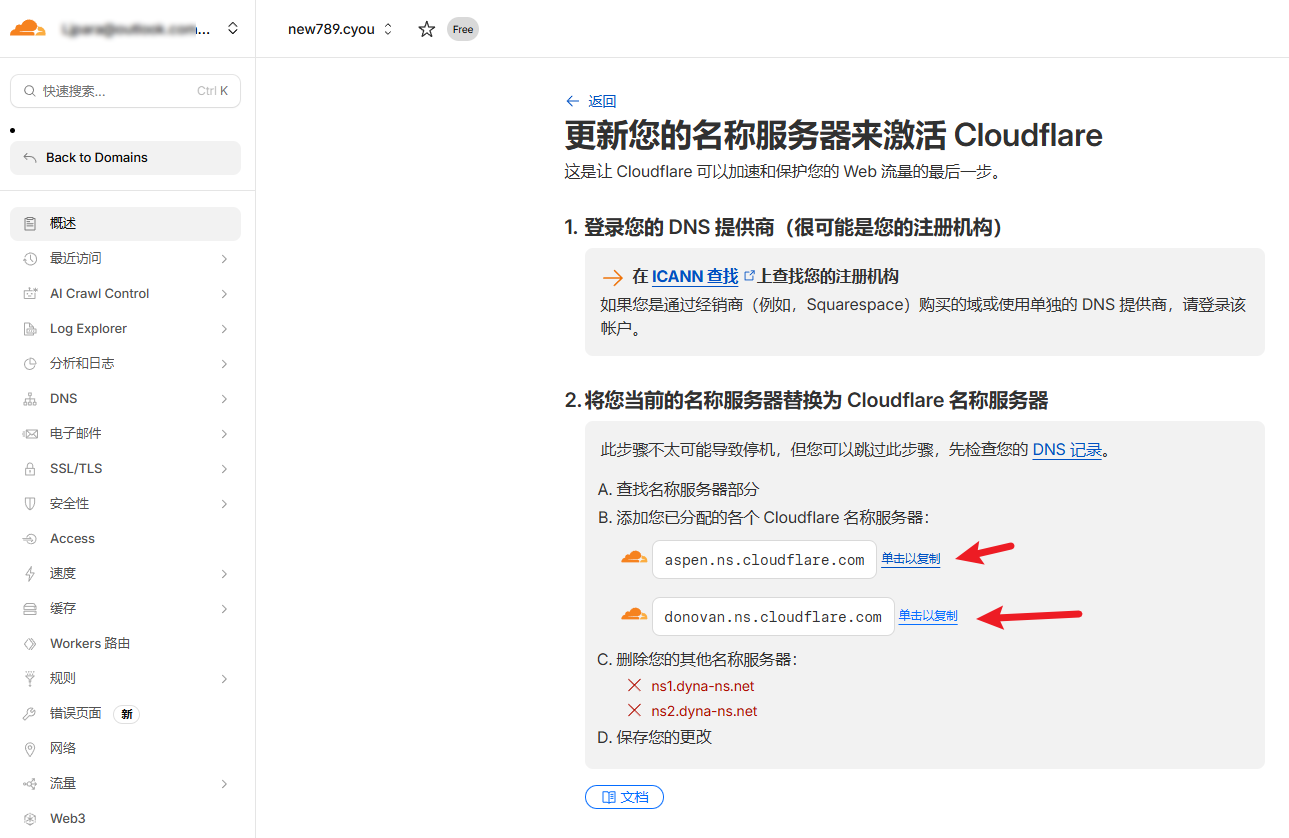The width and height of the screenshot is (1289, 838).
Task: Click the overview clipboard icon
Action: tap(30, 224)
